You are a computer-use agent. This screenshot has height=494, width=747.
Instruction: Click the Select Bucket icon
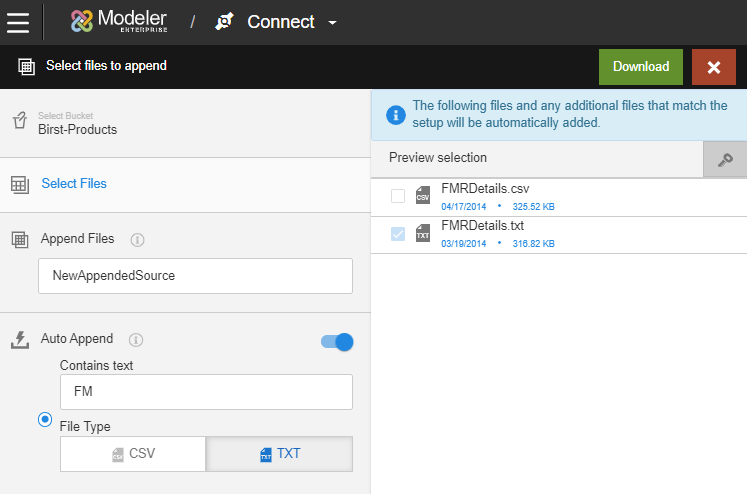(x=18, y=122)
